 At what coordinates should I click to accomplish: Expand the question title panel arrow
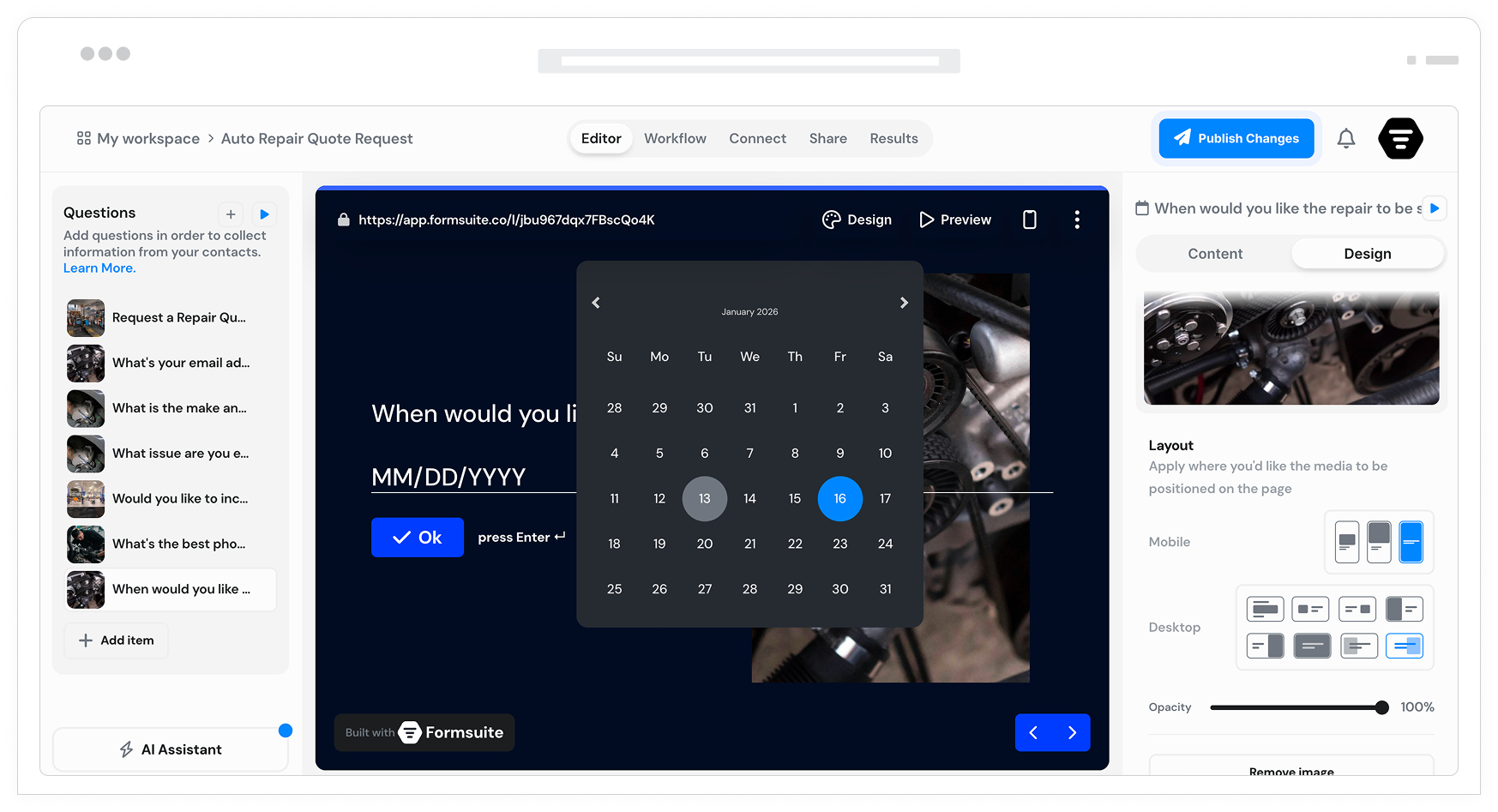(x=1435, y=208)
